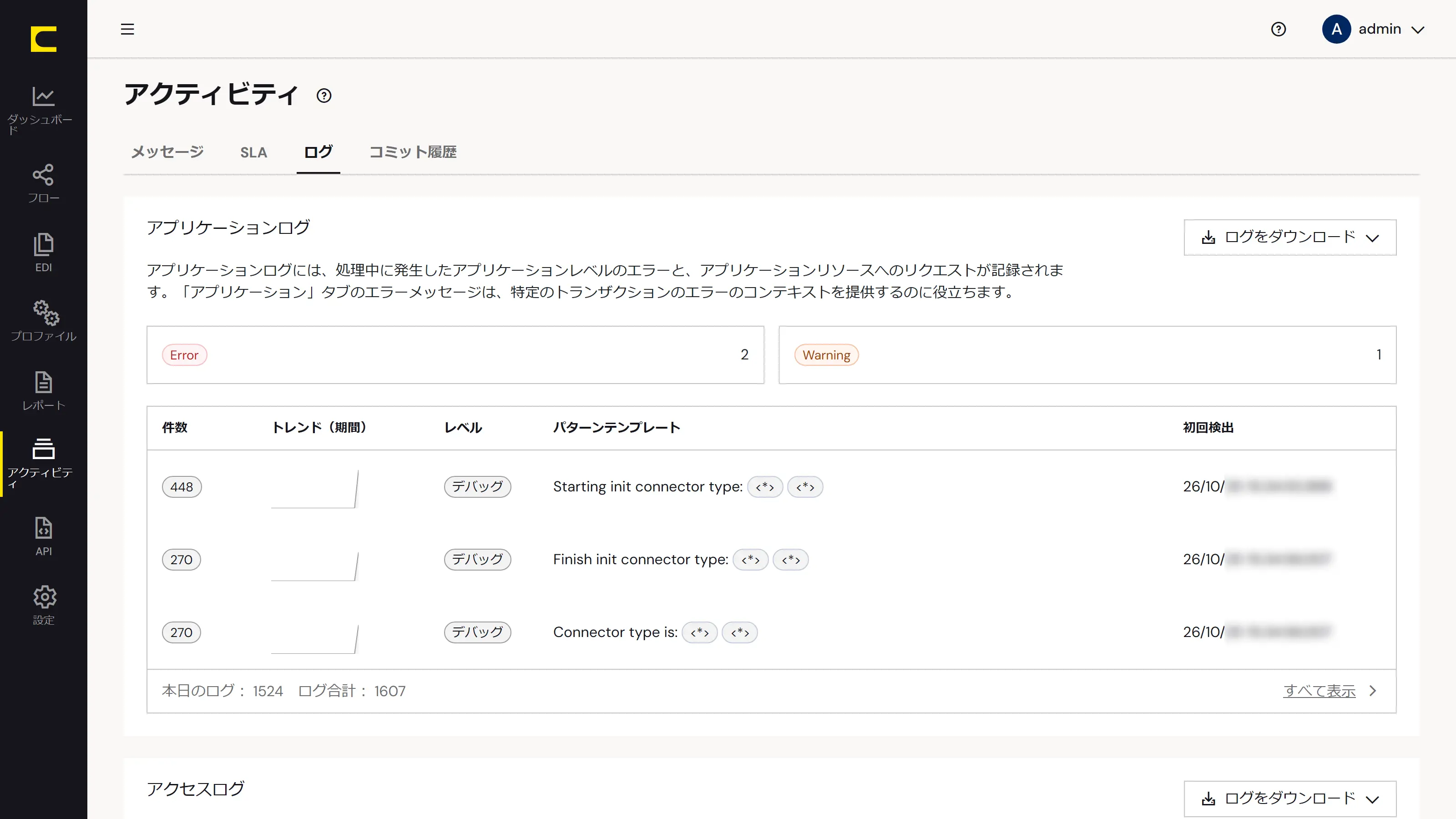Open the EDI sidebar section
The image size is (1456, 819).
[x=44, y=253]
